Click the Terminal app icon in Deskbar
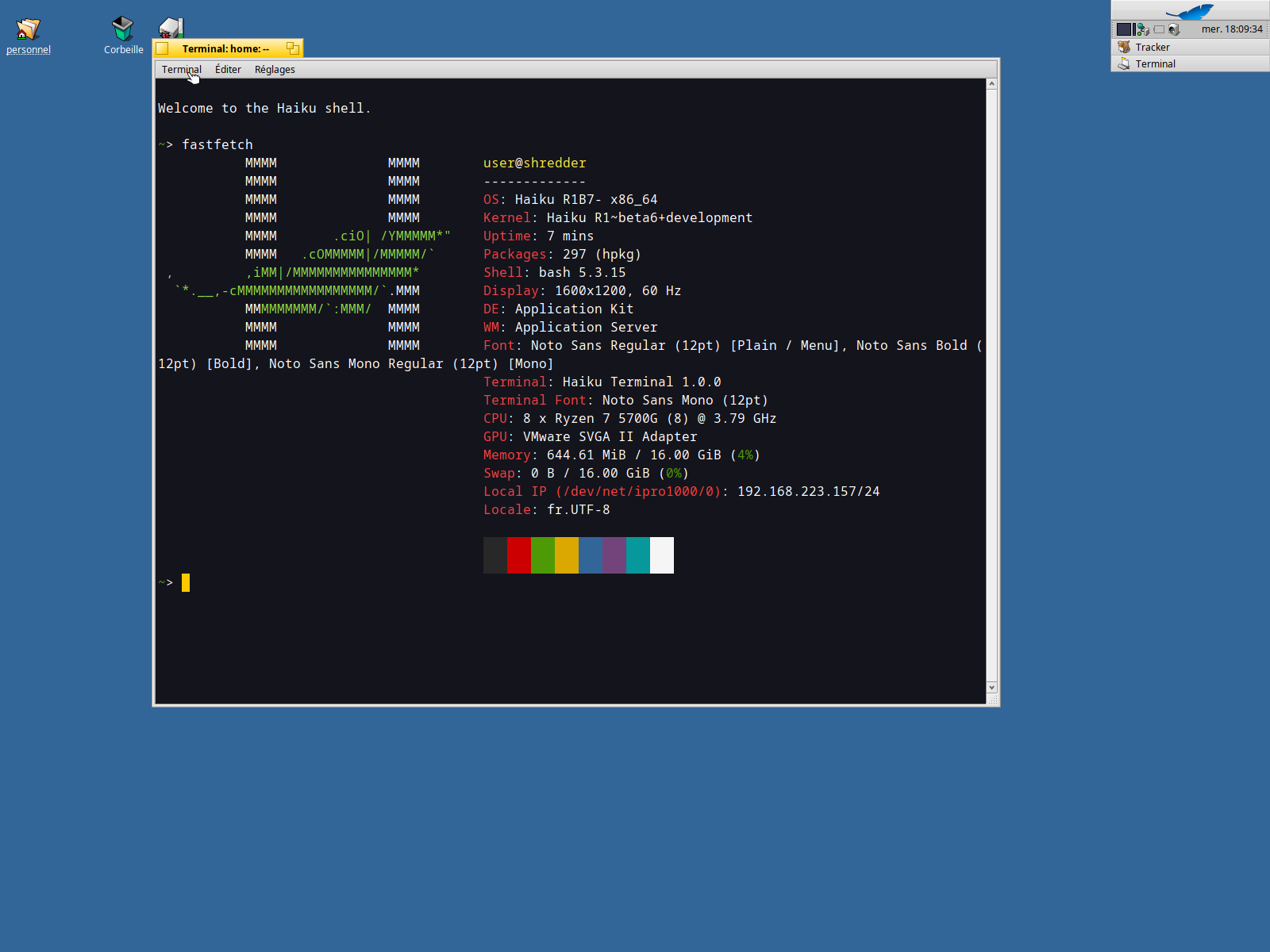Viewport: 1270px width, 952px height. 1124,63
